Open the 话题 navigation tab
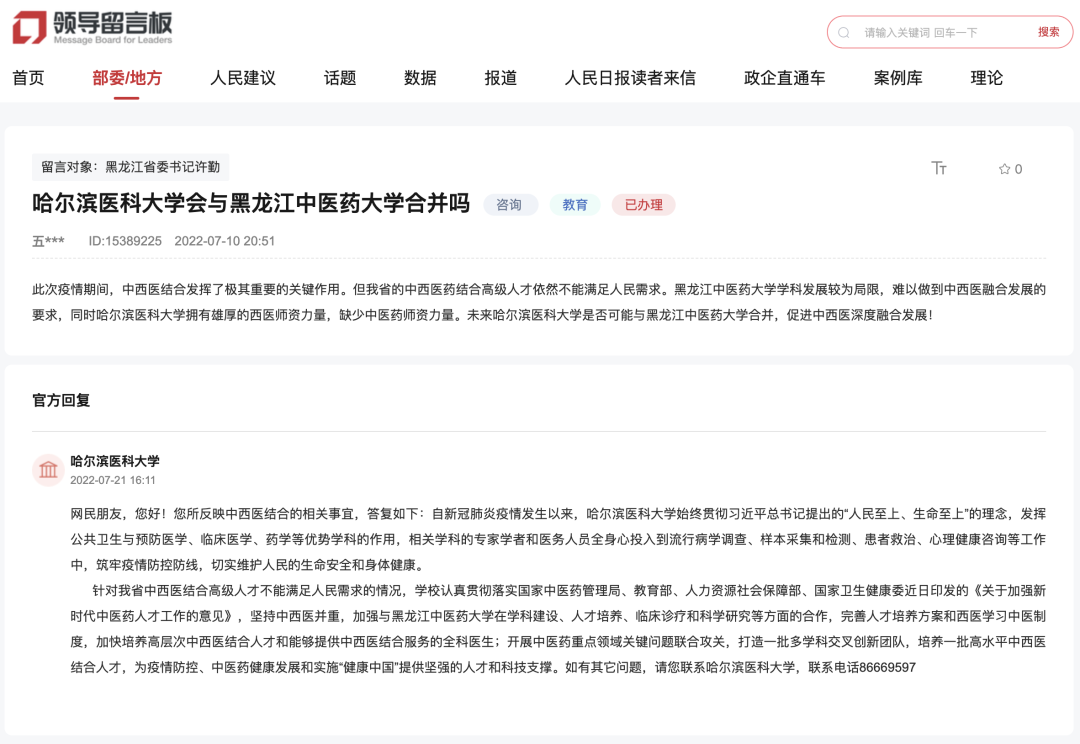Viewport: 1080px width, 744px height. click(340, 78)
